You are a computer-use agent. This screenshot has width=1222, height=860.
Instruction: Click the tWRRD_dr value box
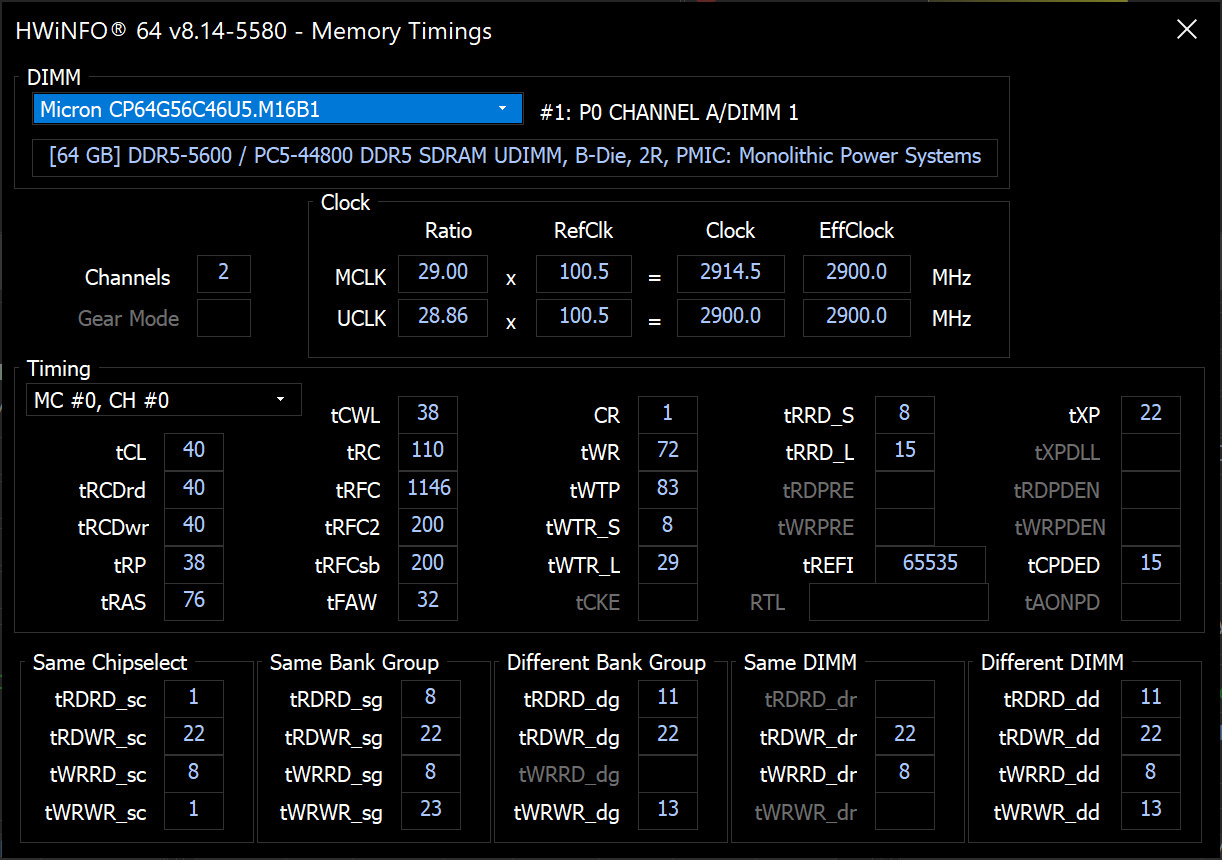coord(904,773)
